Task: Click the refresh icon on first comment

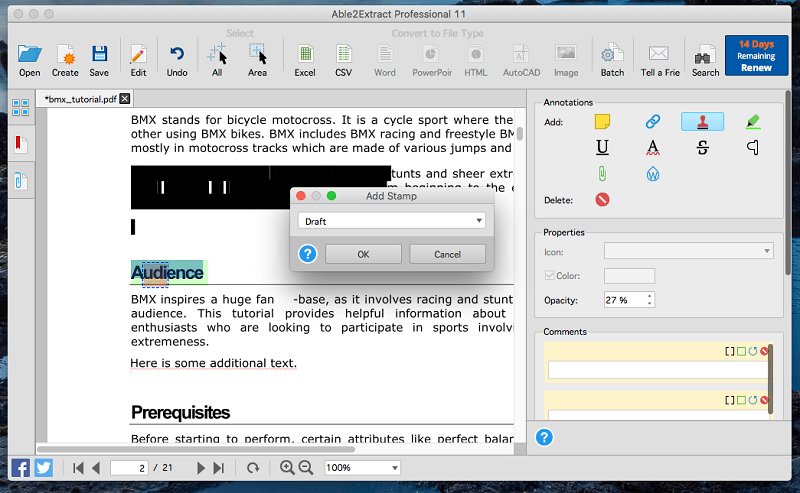Action: 753,351
